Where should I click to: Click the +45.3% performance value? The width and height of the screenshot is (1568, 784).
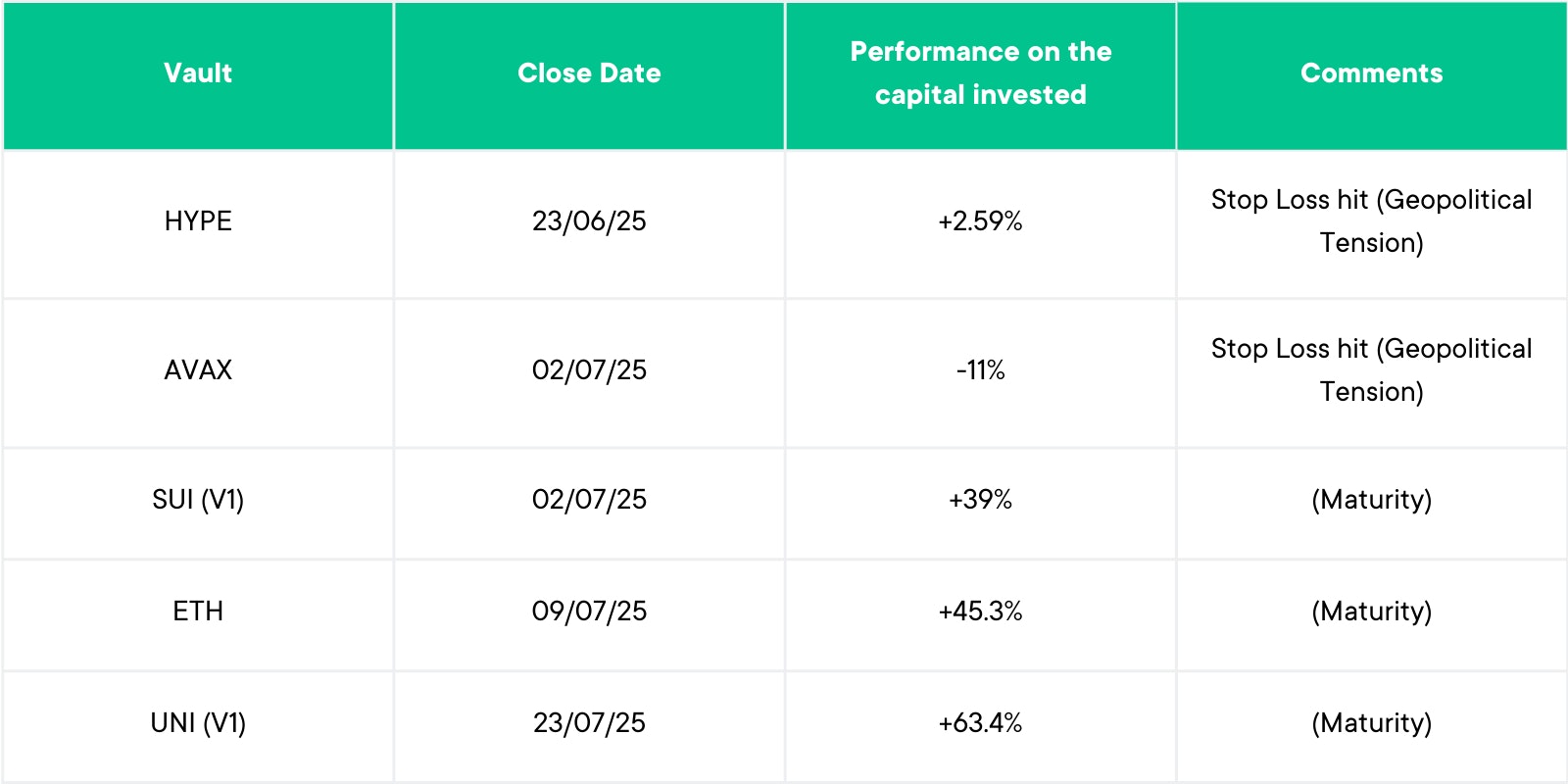click(980, 612)
